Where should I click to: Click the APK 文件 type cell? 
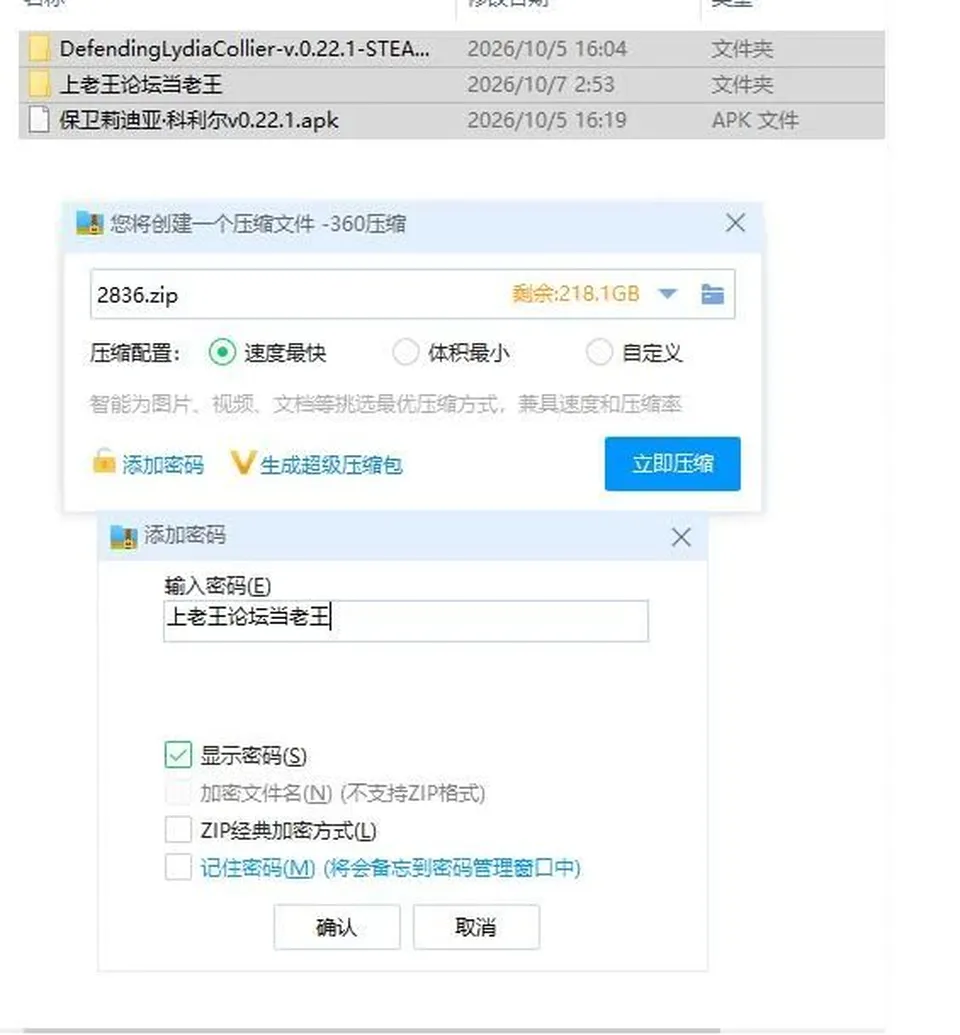(x=755, y=120)
